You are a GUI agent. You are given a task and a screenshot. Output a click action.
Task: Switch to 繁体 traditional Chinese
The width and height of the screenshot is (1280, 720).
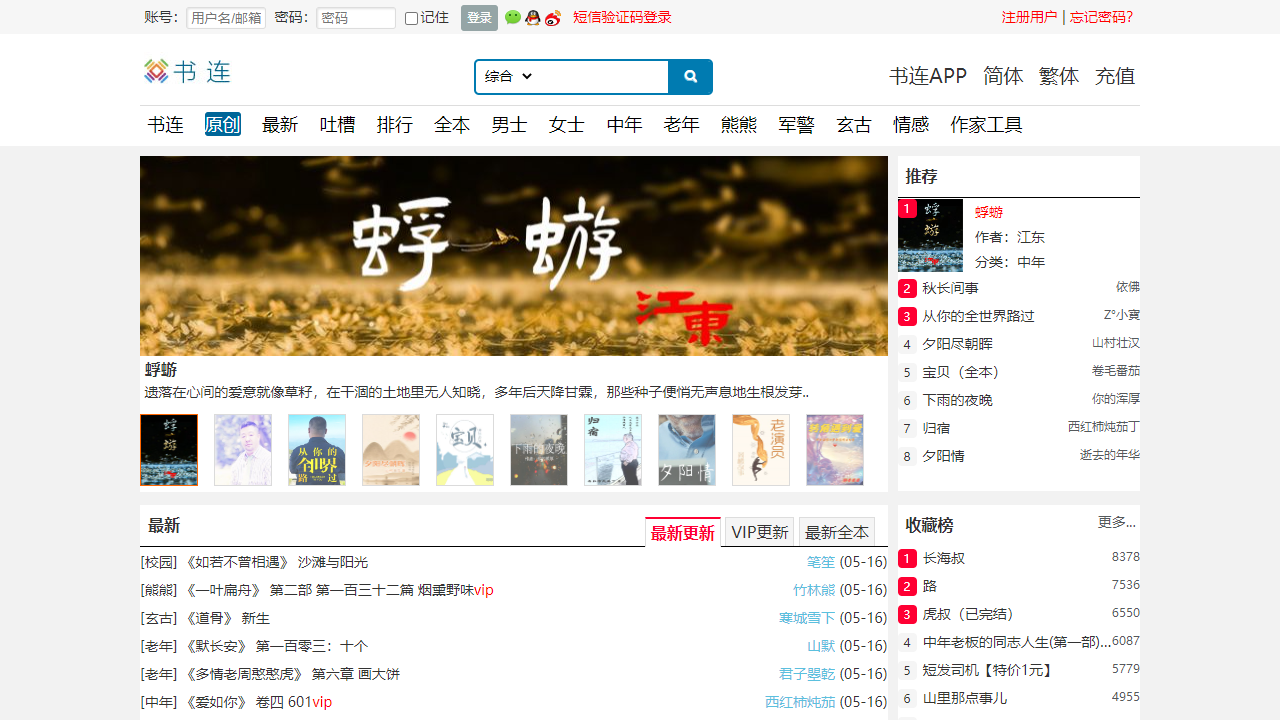tap(1059, 76)
